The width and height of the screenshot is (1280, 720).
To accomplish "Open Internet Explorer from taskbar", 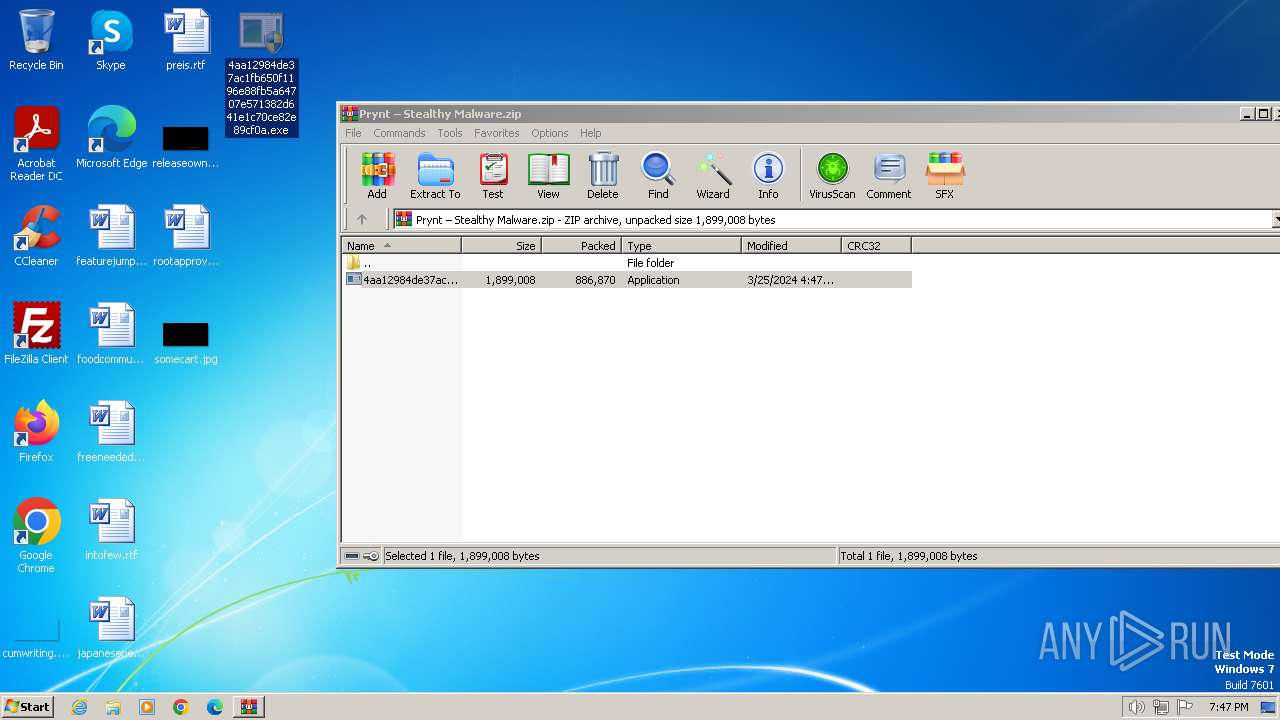I will click(79, 707).
